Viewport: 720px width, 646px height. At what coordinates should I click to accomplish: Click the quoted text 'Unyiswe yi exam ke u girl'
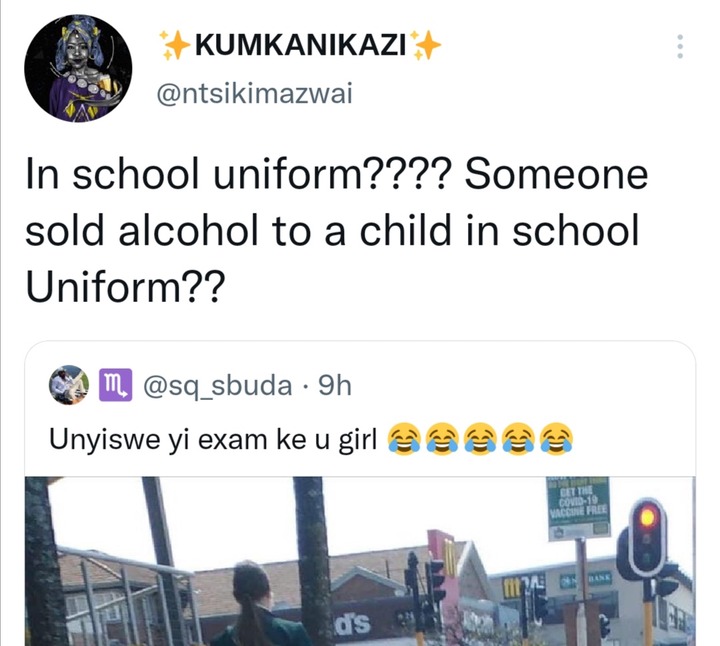click(x=213, y=439)
